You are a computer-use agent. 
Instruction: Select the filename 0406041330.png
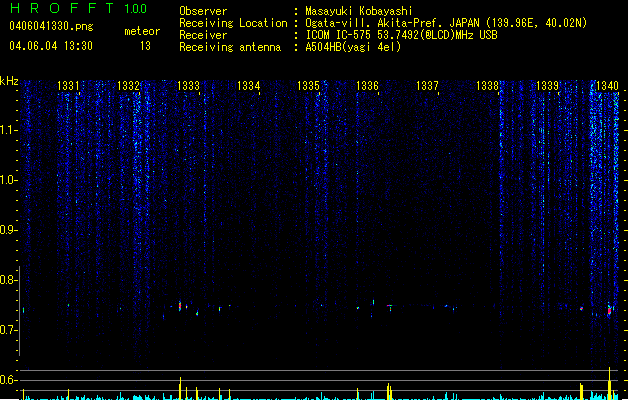(51, 26)
